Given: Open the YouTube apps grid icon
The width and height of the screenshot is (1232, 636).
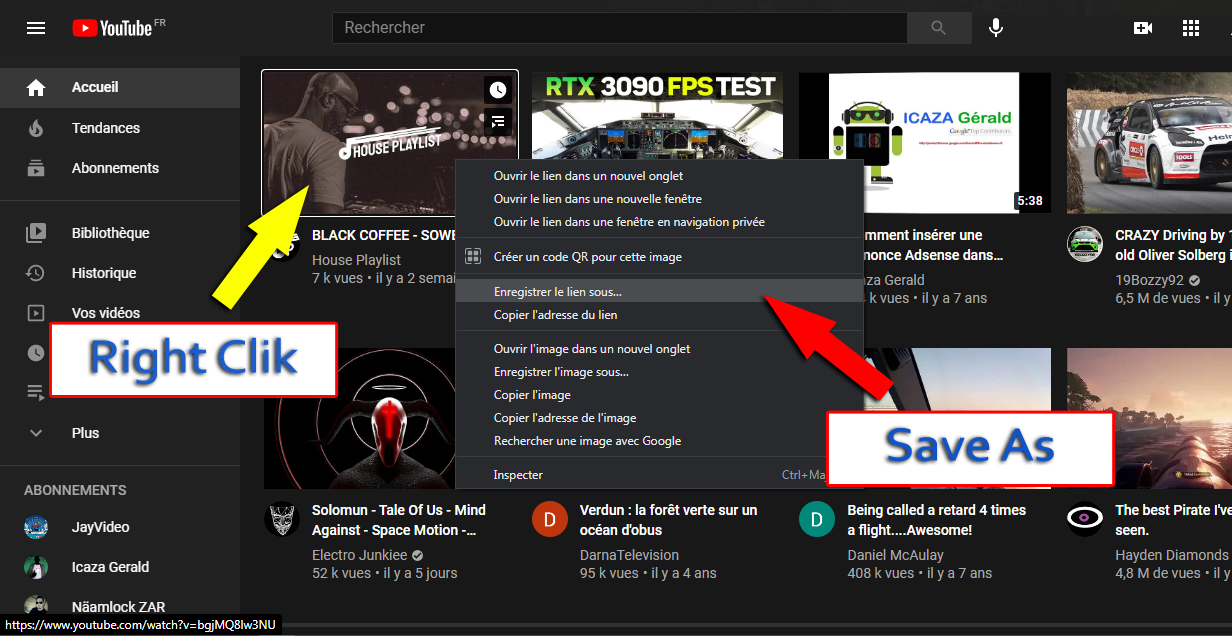Looking at the screenshot, I should [1190, 28].
